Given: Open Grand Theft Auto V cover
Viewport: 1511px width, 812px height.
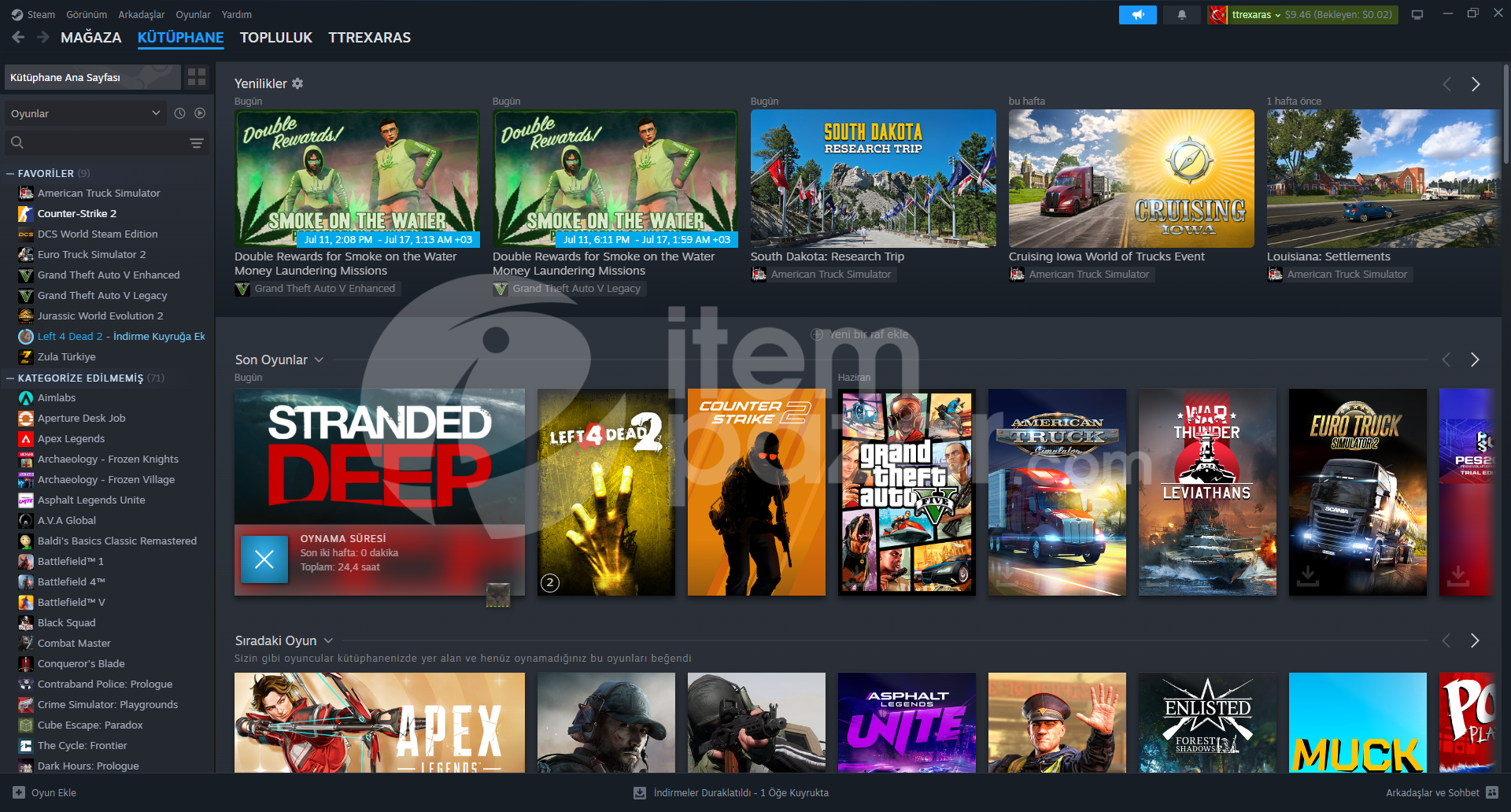Looking at the screenshot, I should point(907,492).
